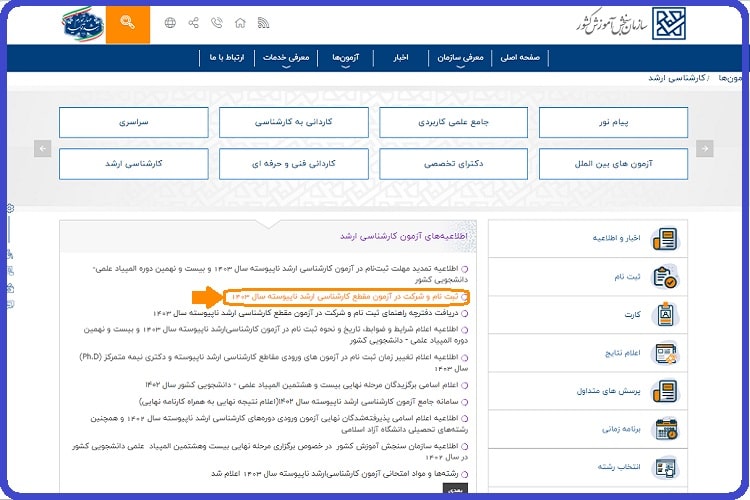Click the clipboard icon next to ثبت نام

665,277
